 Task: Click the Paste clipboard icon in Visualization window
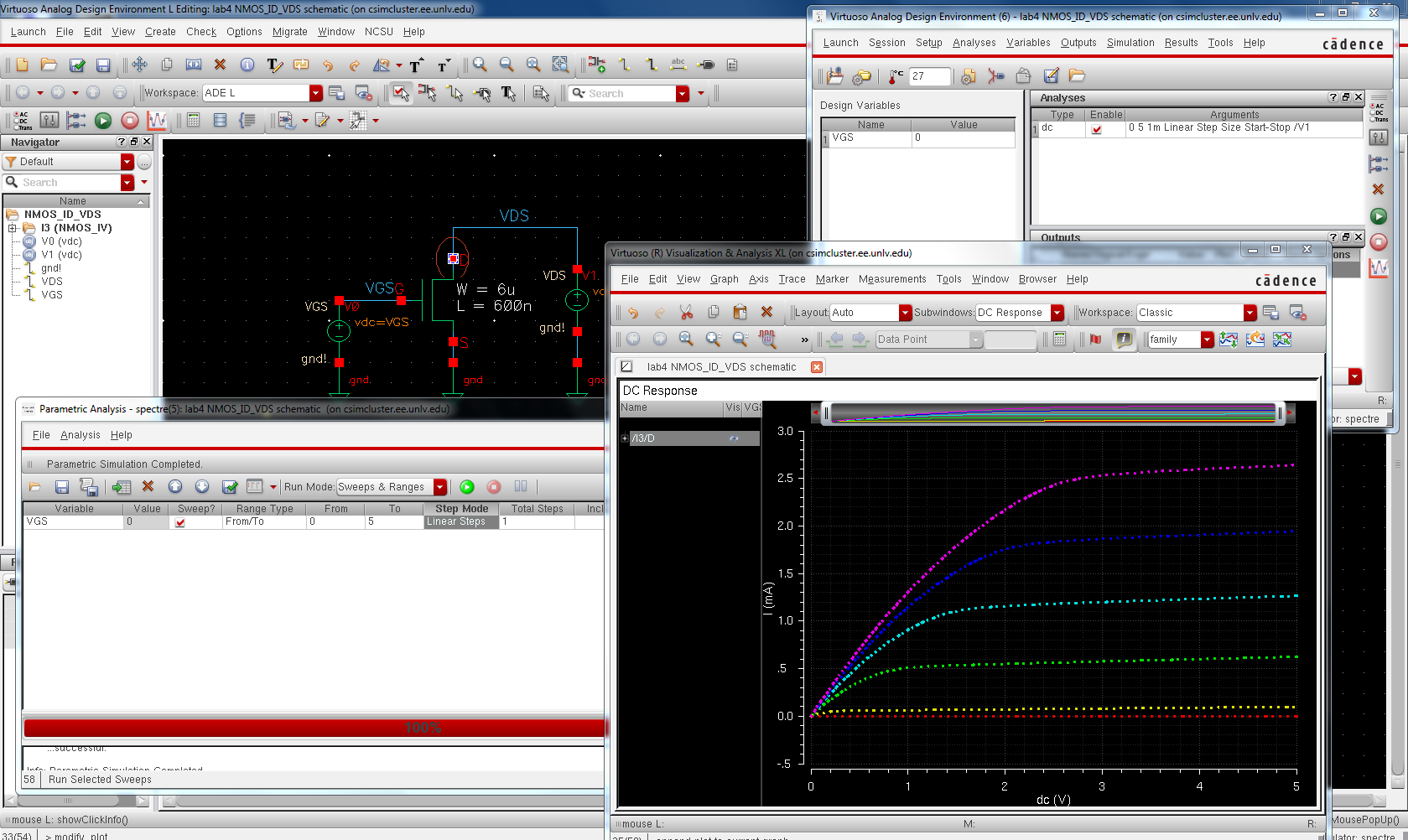[x=740, y=313]
